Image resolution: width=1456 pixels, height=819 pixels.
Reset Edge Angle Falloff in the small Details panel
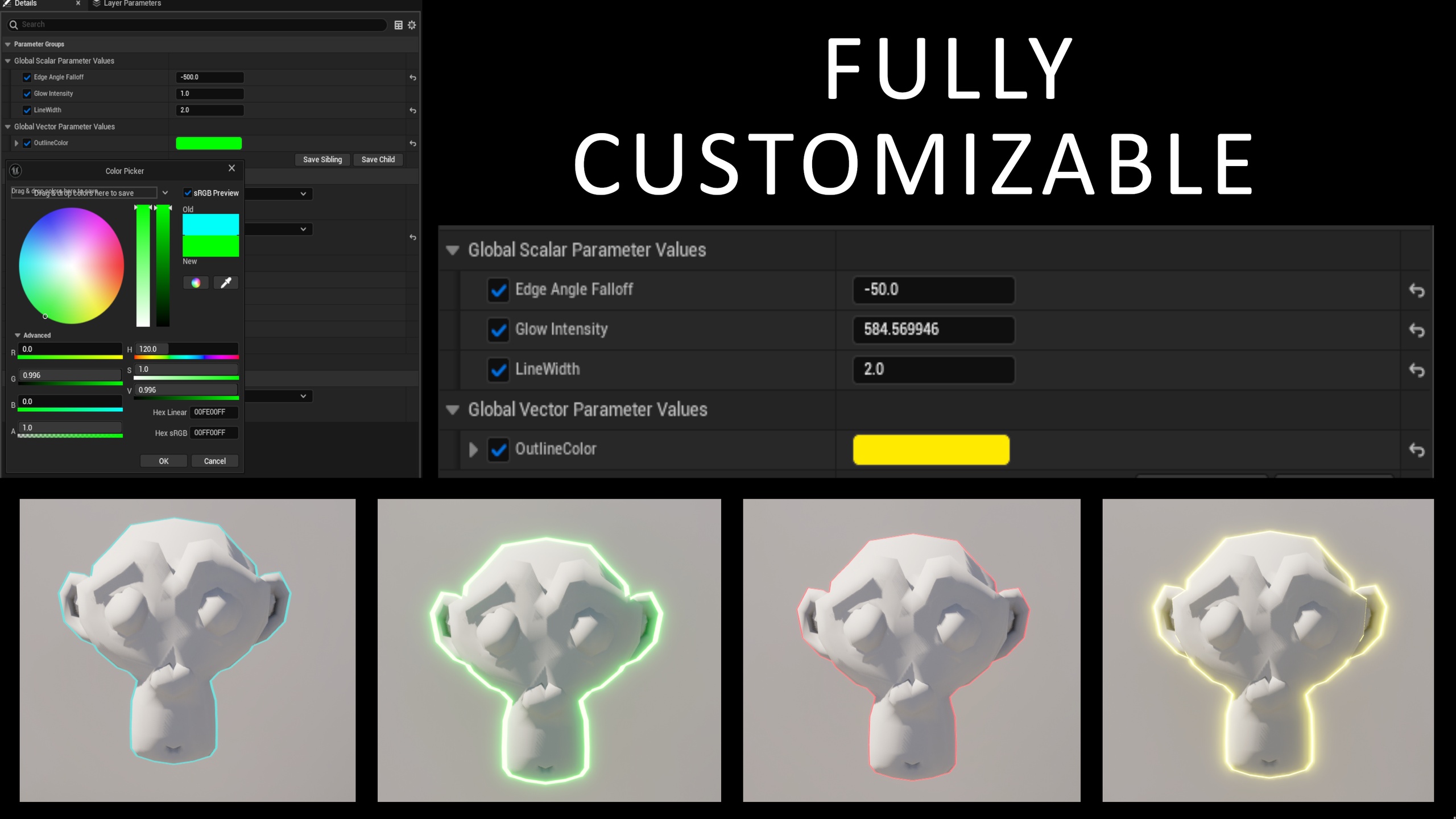(x=413, y=77)
